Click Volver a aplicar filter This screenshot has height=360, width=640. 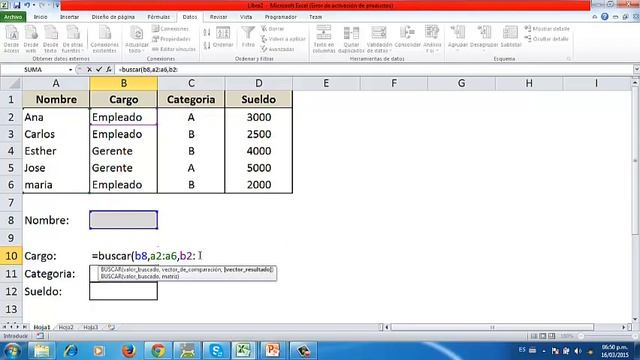click(x=283, y=39)
